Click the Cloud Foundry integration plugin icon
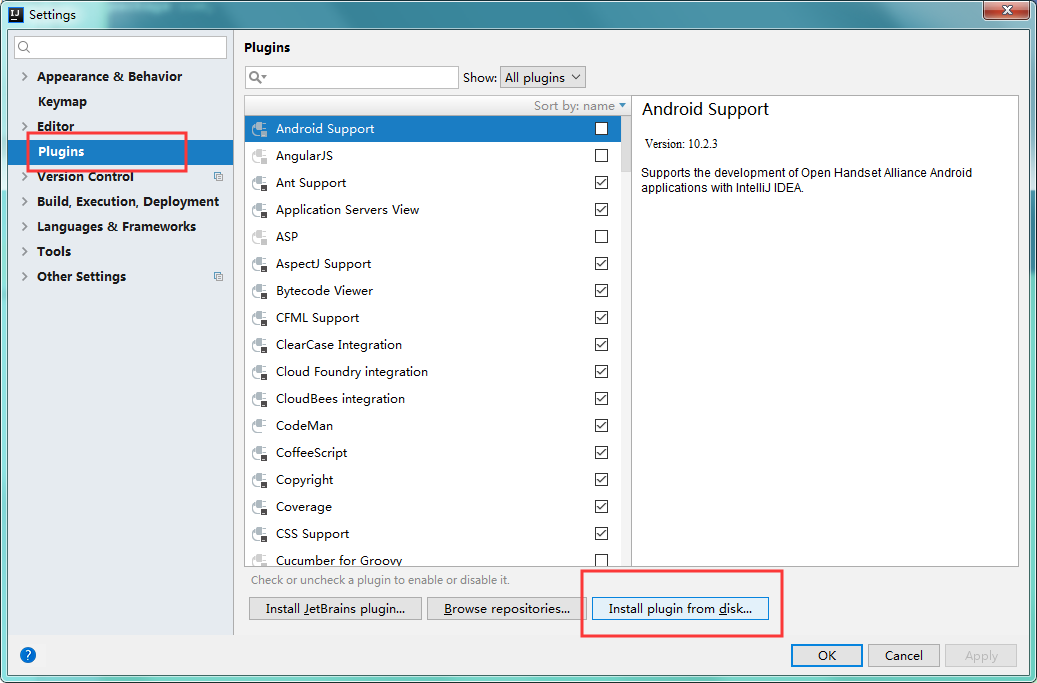The height and width of the screenshot is (683, 1037). tap(259, 372)
